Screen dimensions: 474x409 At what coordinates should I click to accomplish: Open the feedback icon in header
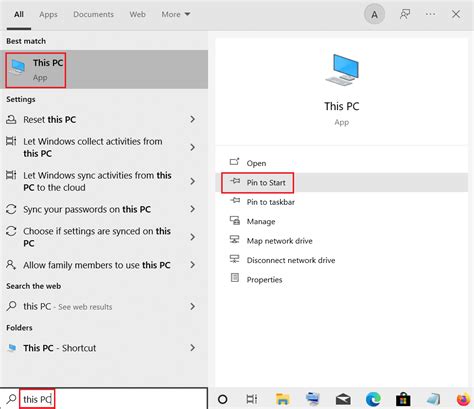point(405,14)
